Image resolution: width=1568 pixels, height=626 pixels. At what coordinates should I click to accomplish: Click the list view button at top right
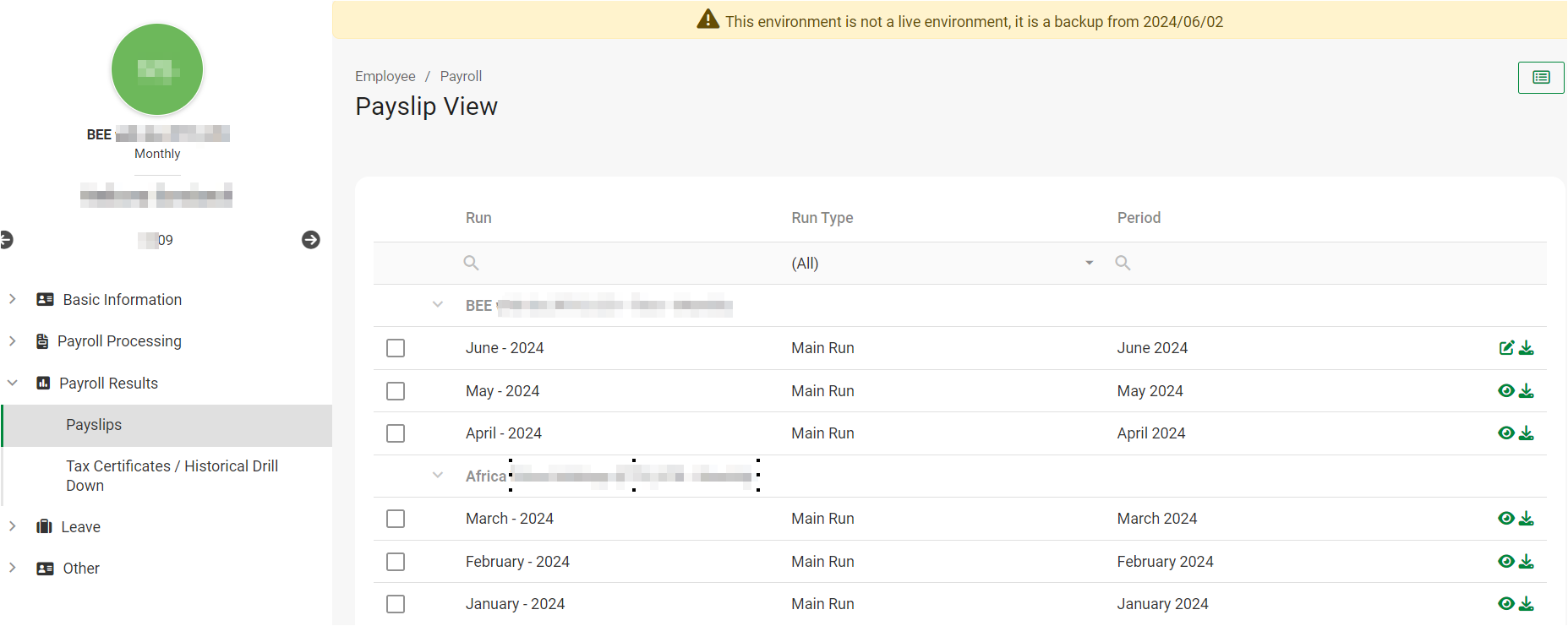coord(1541,78)
